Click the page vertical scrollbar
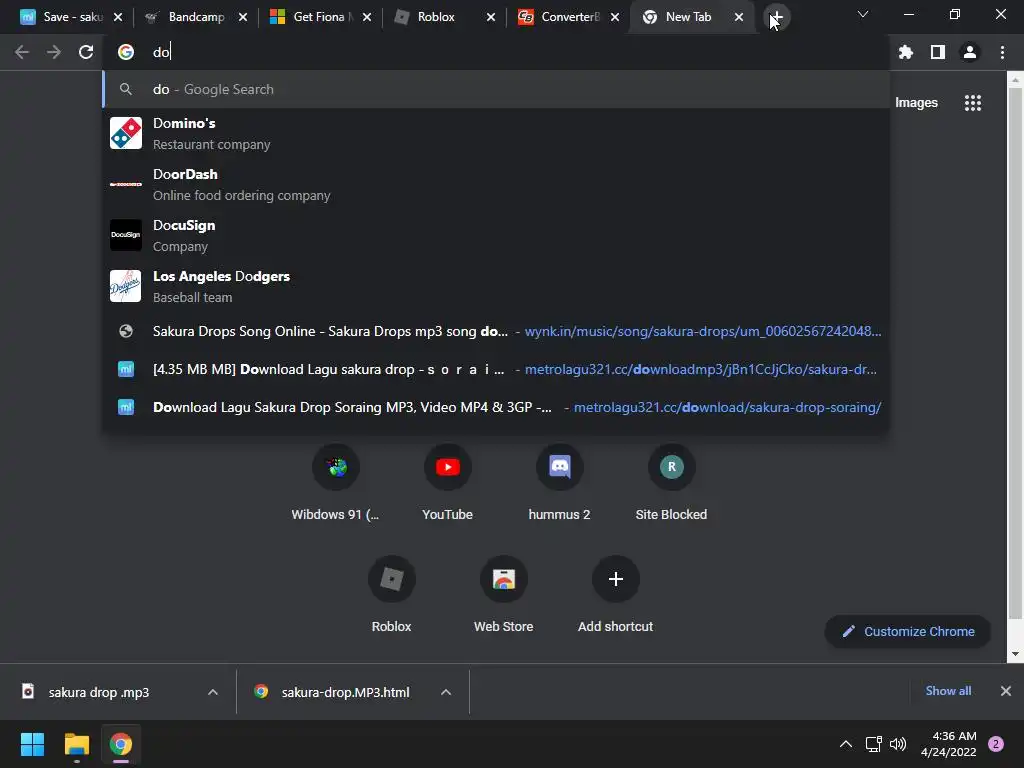Screen dimensions: 1024x768 pos(1015,353)
